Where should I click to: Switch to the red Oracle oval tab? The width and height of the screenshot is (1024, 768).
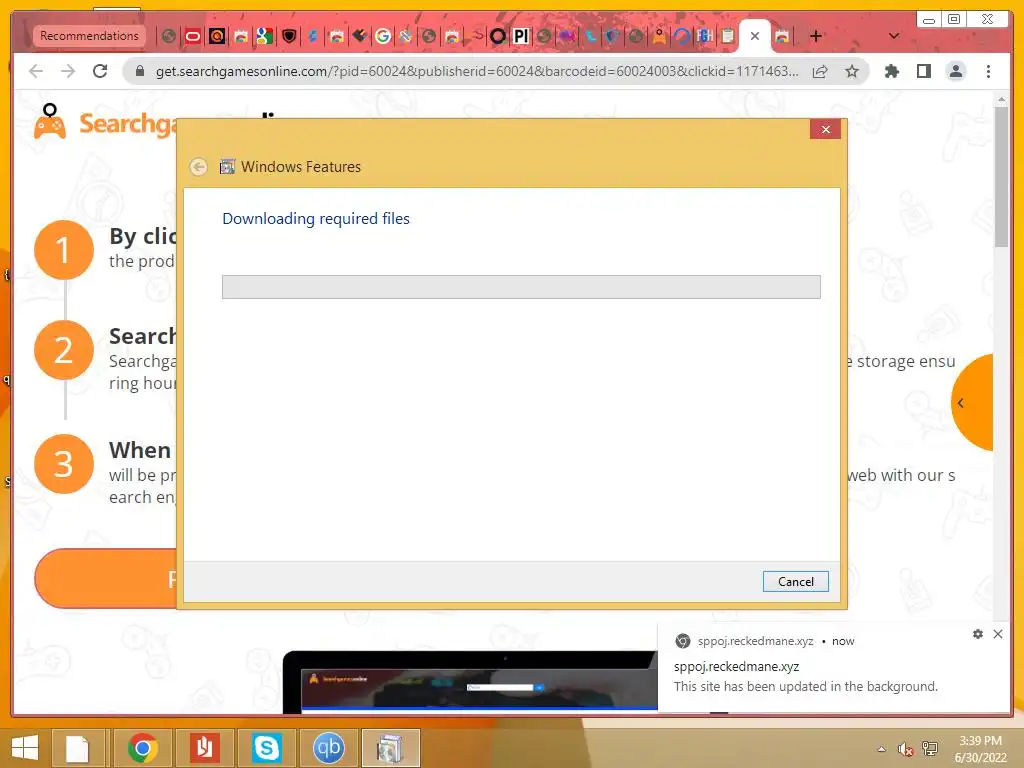tap(193, 36)
